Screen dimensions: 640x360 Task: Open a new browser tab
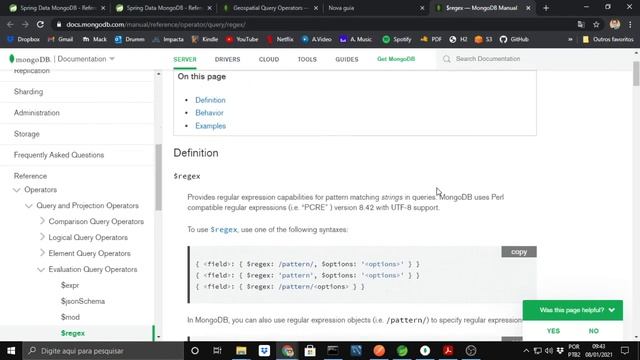[x=546, y=8]
